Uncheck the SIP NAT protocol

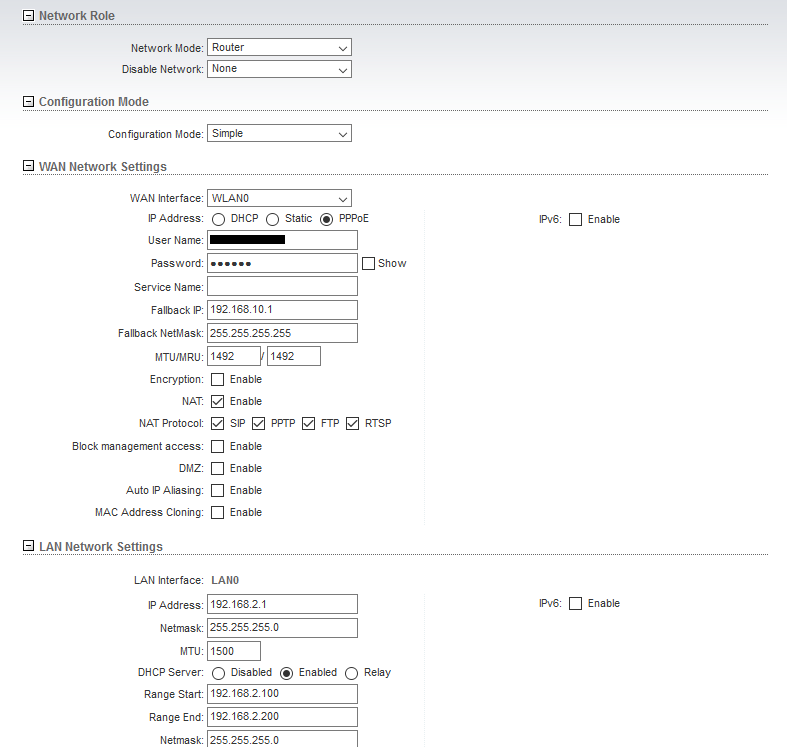[x=217, y=424]
